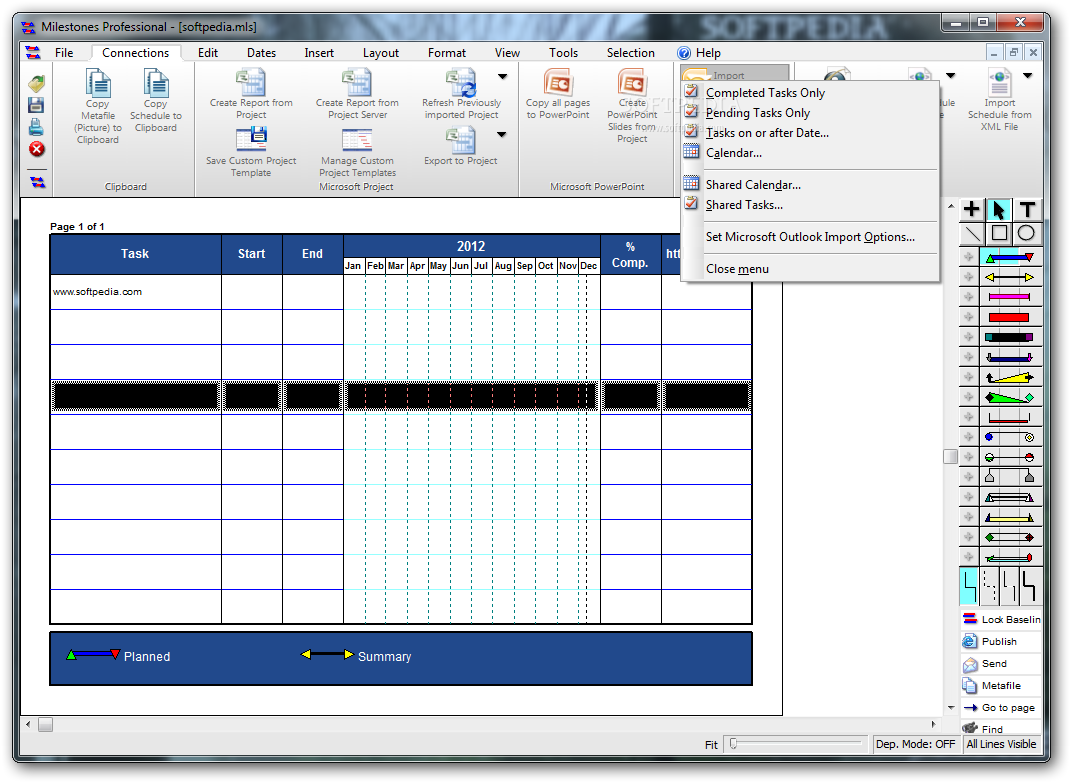
Task: Pick the black bar with teal-purple ends symbol
Action: pos(1010,337)
